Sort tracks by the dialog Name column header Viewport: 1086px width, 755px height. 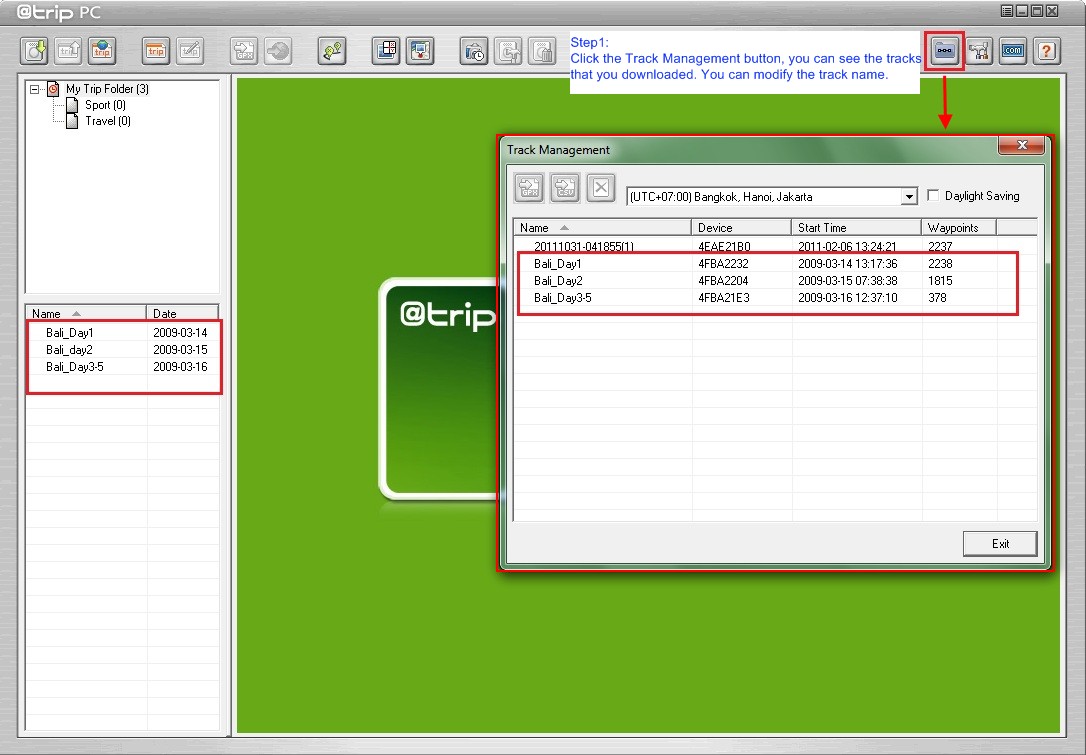click(603, 228)
